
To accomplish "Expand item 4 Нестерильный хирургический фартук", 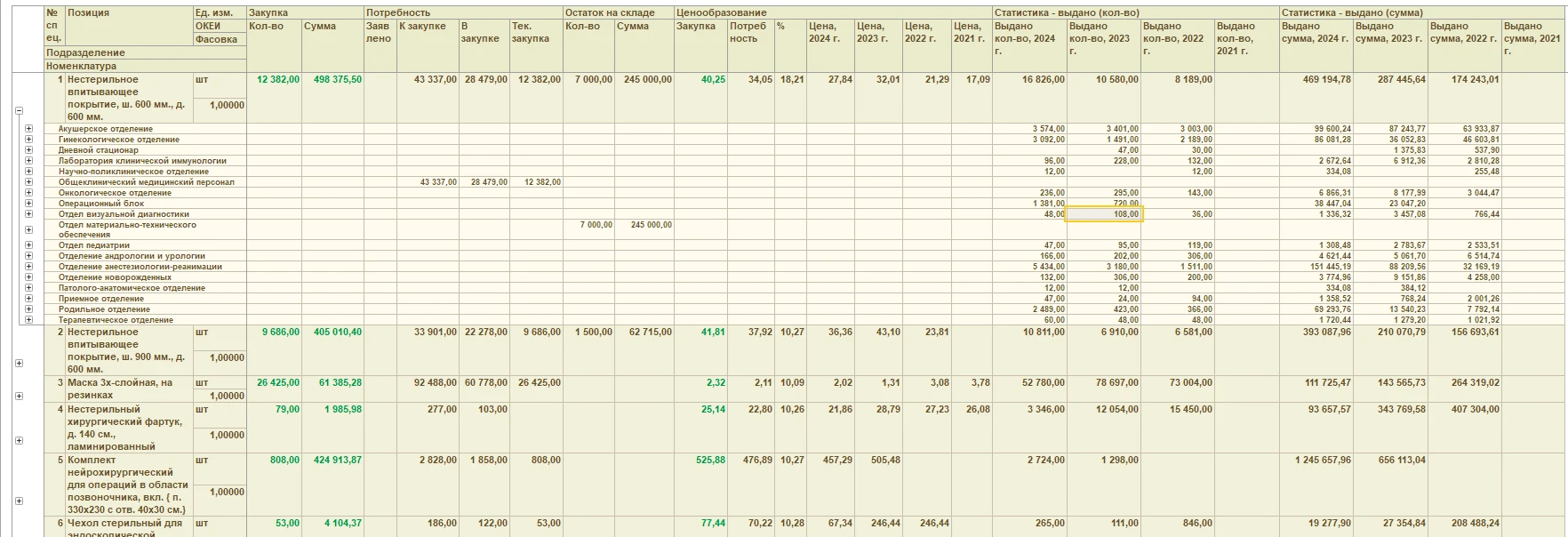I will point(19,441).
